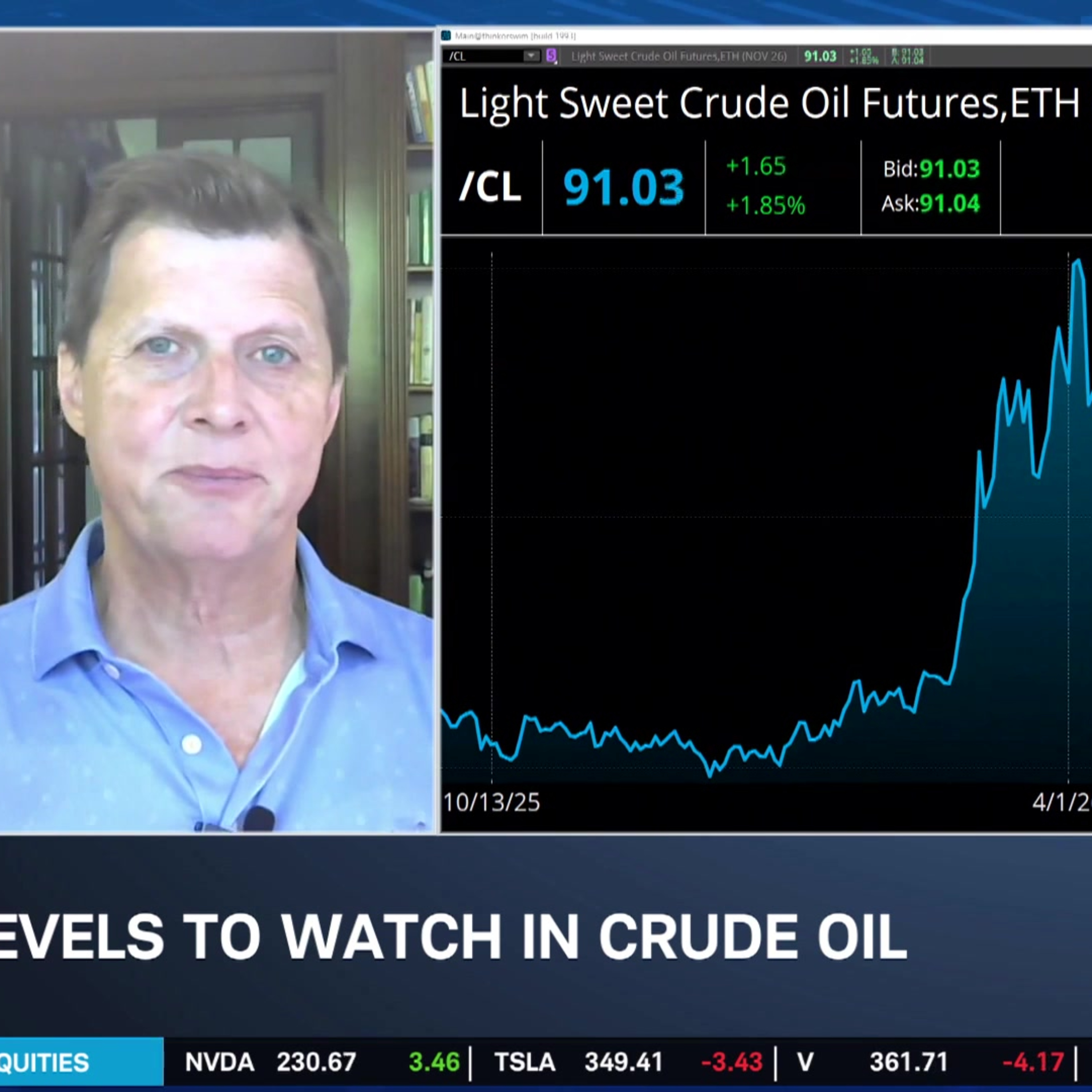
Task: Click the thinkorswim app icon in title bar
Action: pyautogui.click(x=447, y=36)
